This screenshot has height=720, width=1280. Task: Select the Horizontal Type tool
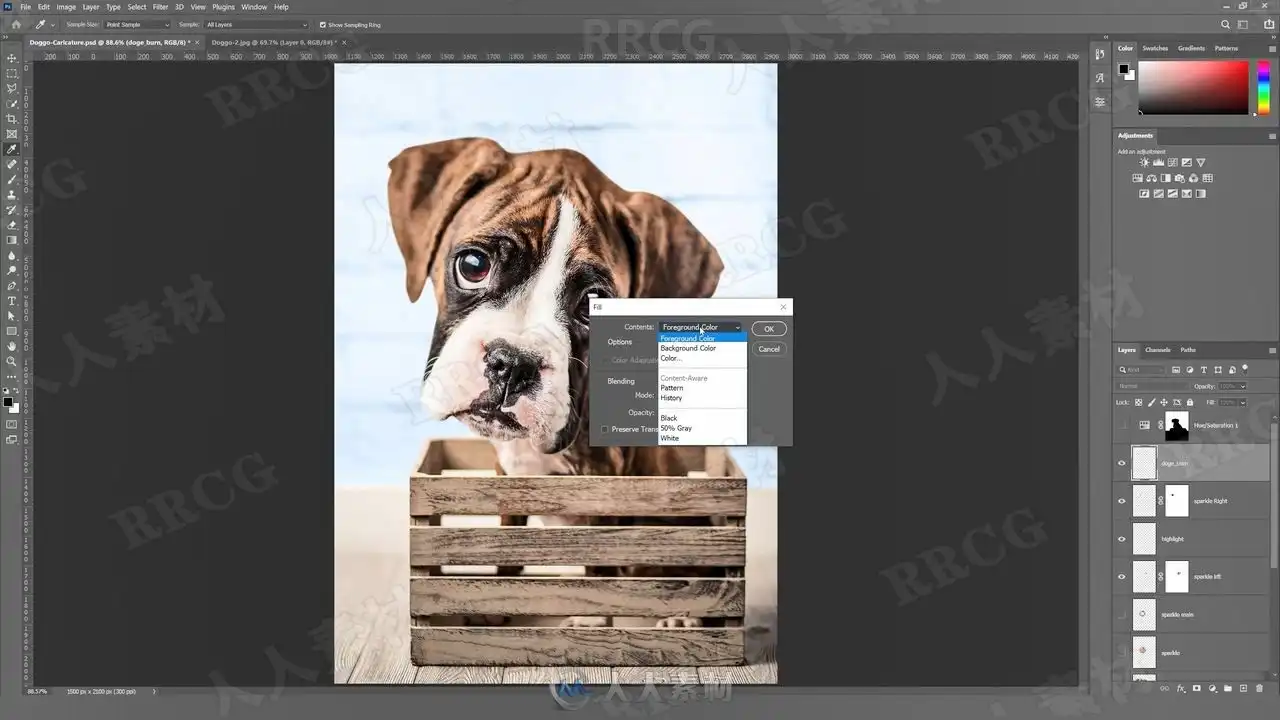(x=12, y=300)
